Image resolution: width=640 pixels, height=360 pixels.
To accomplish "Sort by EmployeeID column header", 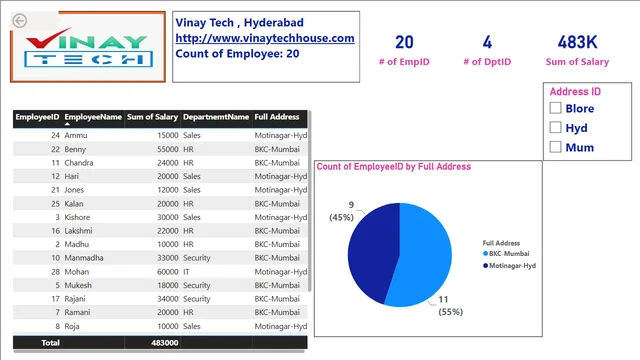I will [x=37, y=117].
